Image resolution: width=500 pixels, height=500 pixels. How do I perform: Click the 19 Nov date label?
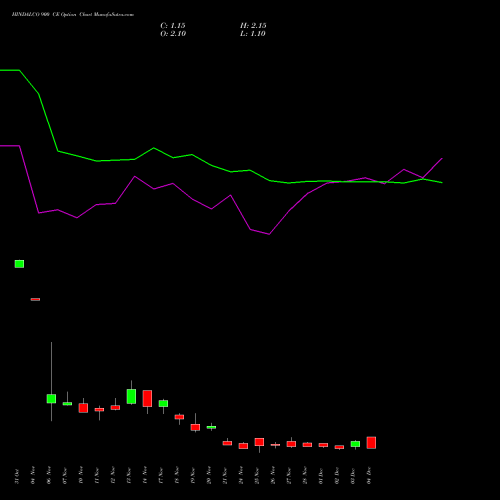(x=193, y=476)
